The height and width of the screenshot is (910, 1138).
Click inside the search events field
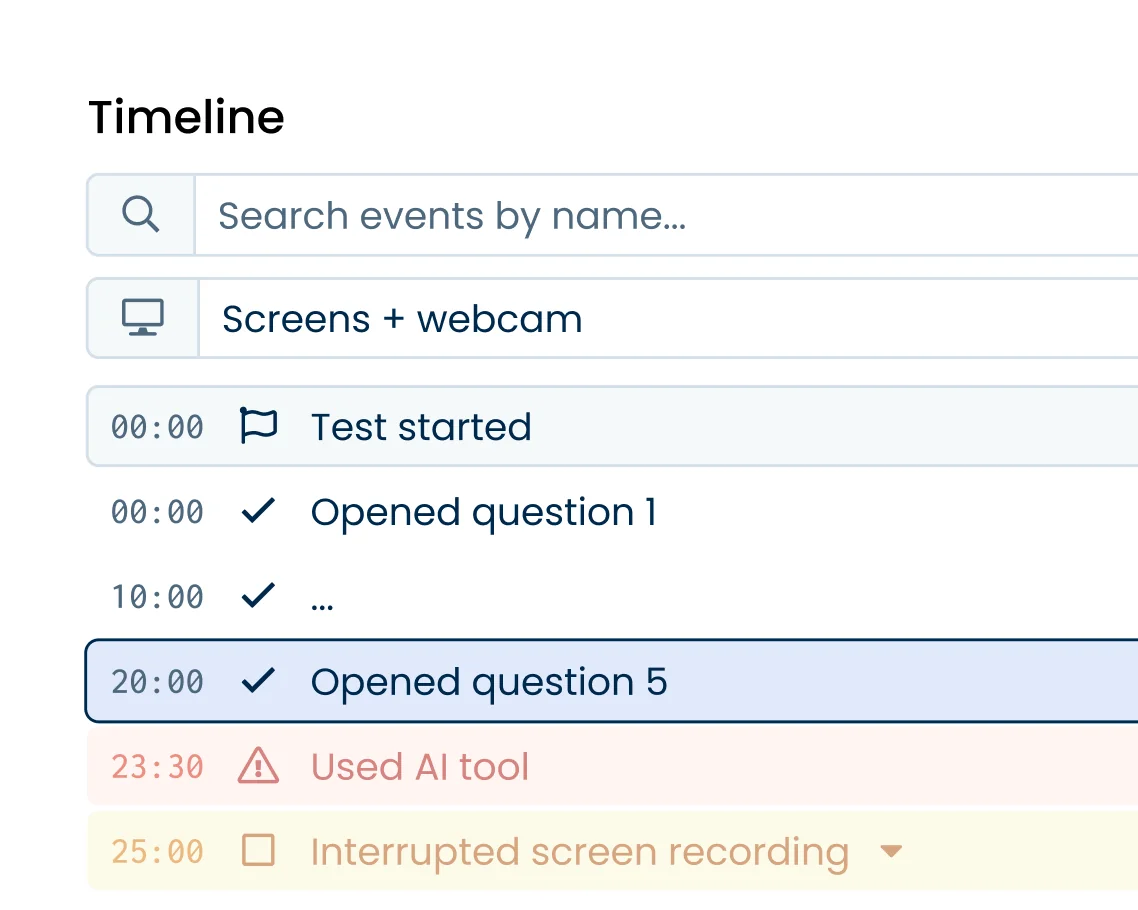pyautogui.click(x=450, y=214)
